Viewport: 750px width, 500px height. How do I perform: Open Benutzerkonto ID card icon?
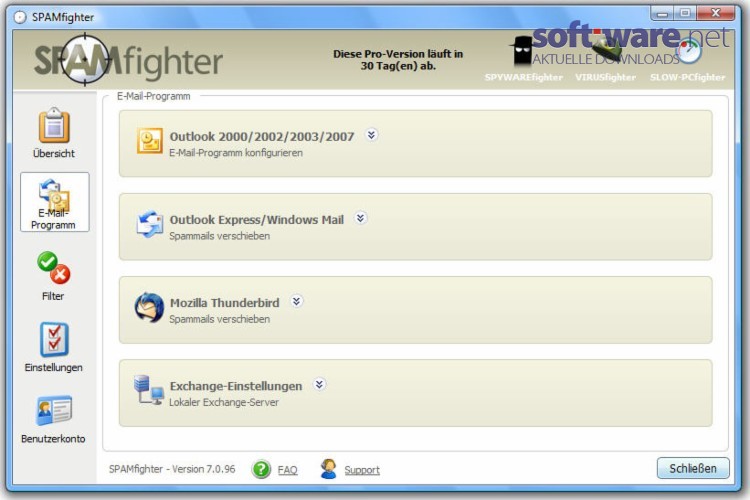coord(54,410)
